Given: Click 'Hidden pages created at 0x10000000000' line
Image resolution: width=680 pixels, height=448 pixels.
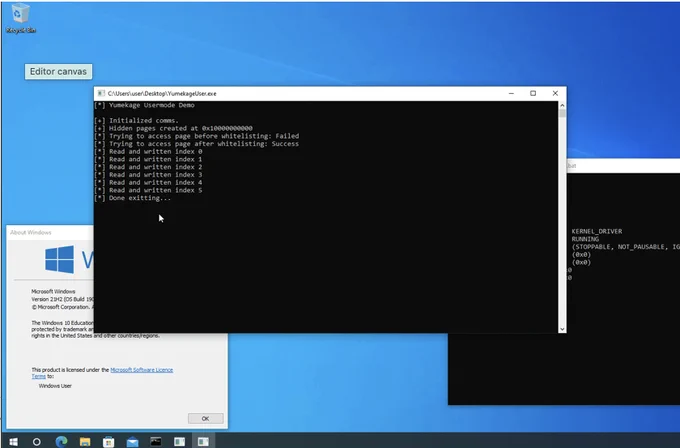Looking at the screenshot, I should tap(173, 128).
